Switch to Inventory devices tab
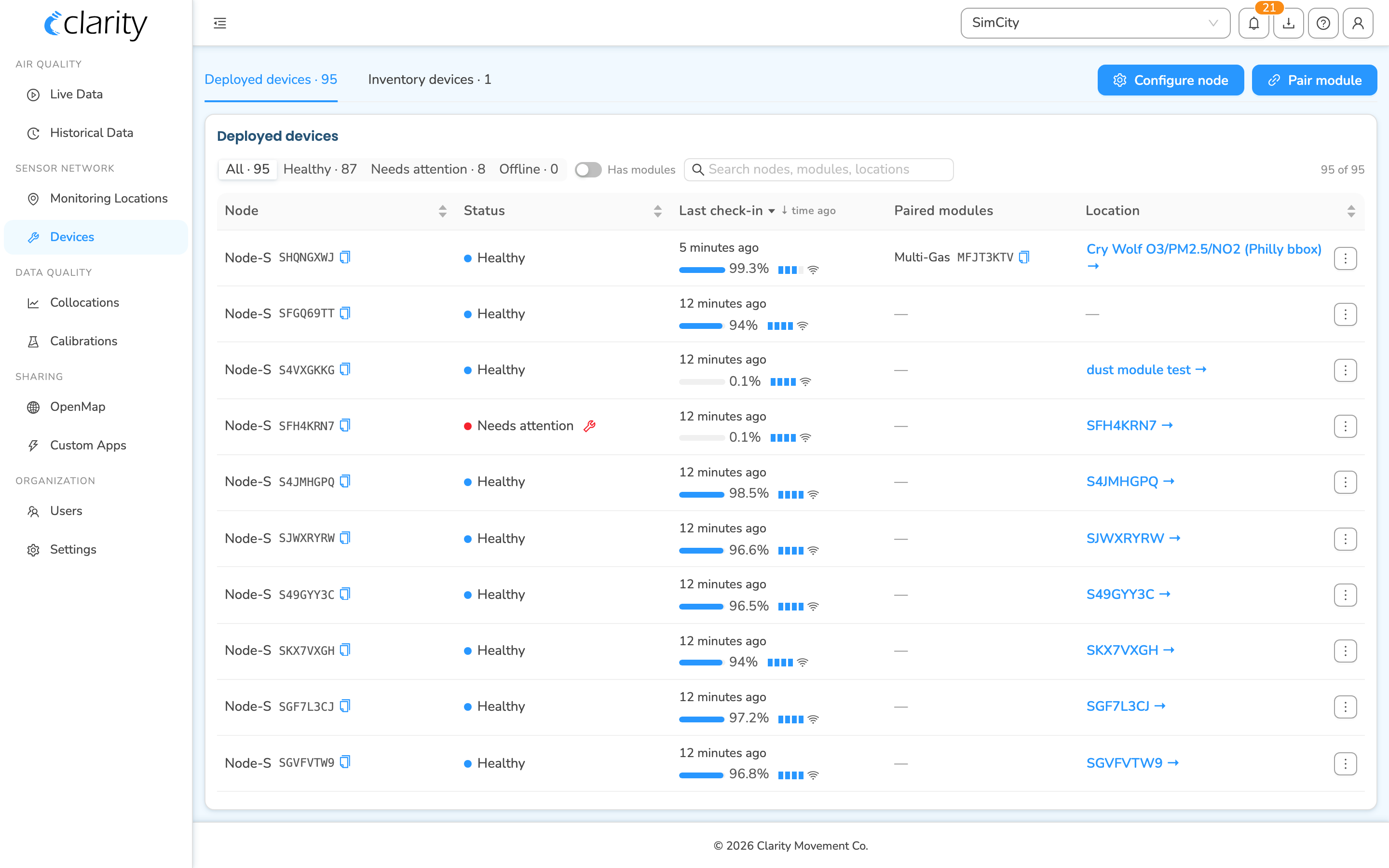The width and height of the screenshot is (1389, 868). [429, 79]
